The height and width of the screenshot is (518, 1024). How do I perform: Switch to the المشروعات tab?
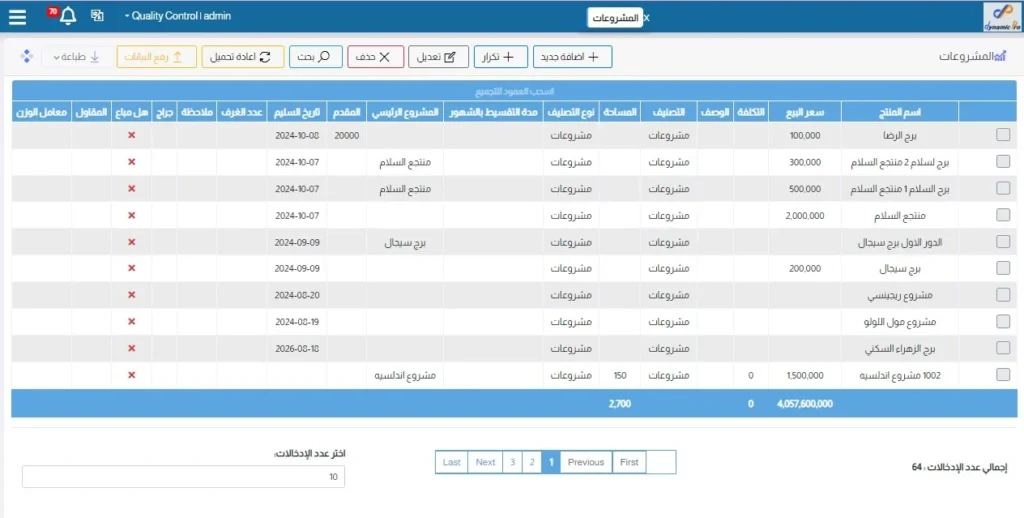click(615, 18)
